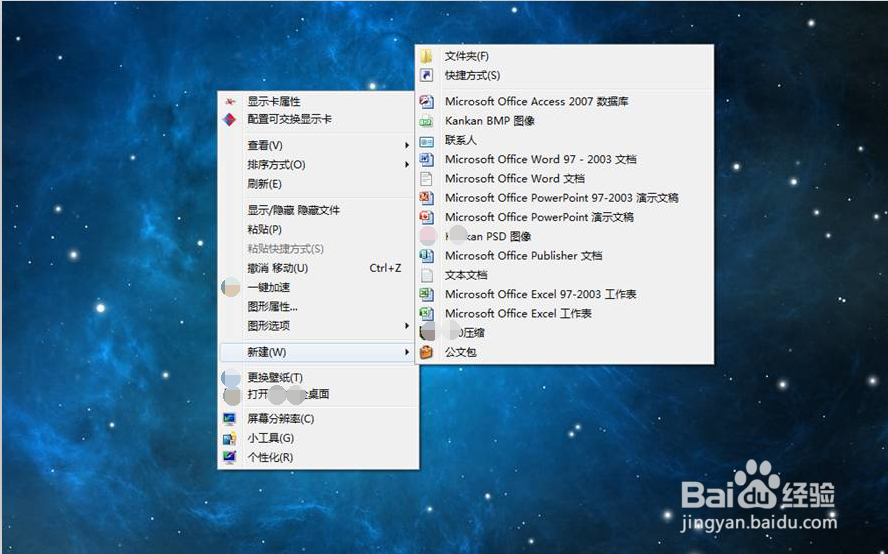Screen dimensions: 888x554
Task: Expand the 查看(V) submenu arrow
Action: (407, 146)
